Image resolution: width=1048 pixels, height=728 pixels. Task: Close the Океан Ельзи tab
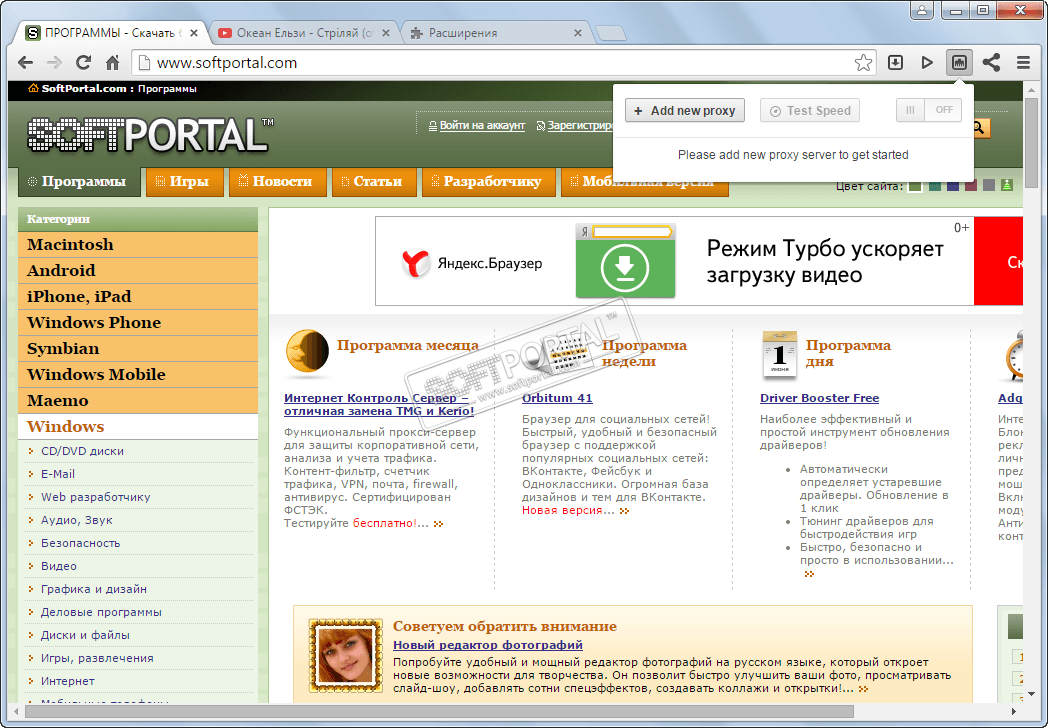386,33
